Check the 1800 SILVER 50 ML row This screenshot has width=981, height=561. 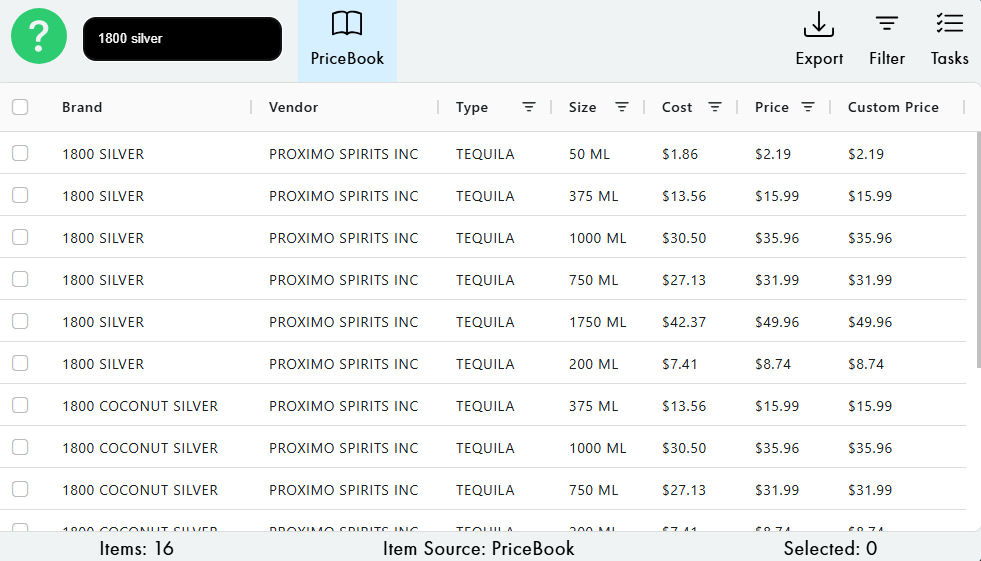point(20,154)
